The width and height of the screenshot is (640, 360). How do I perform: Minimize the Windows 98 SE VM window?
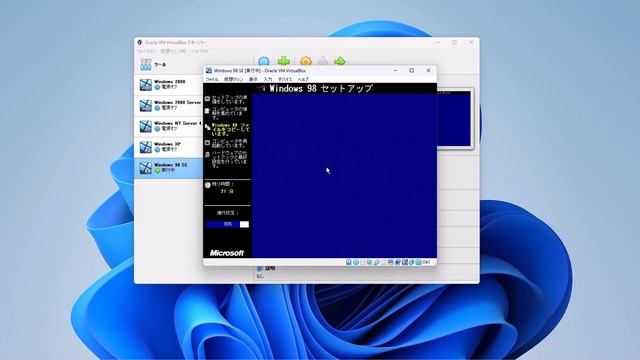(395, 71)
